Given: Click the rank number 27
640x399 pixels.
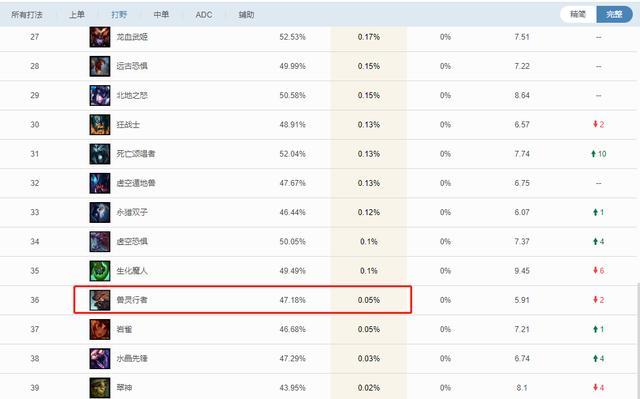Looking at the screenshot, I should point(35,37).
